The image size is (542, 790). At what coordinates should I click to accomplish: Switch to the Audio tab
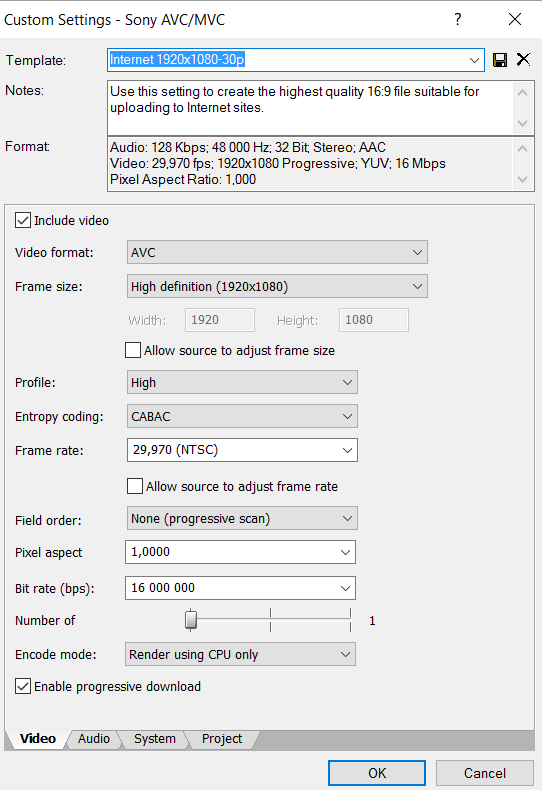click(x=94, y=739)
